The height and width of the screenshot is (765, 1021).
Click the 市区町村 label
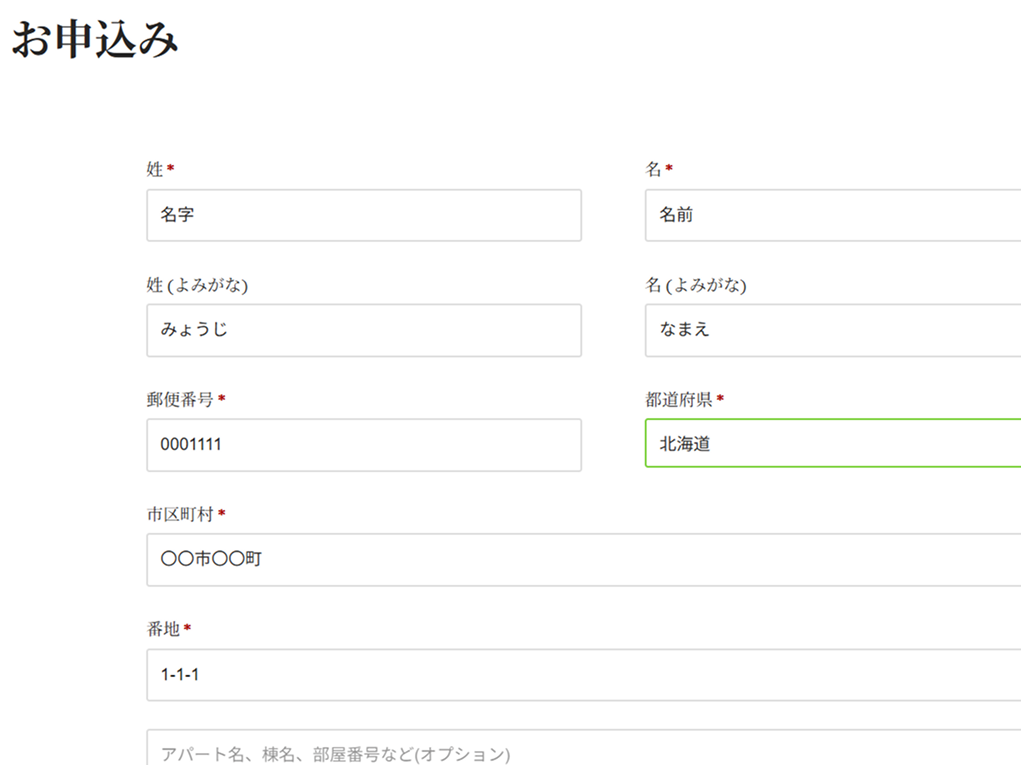coord(179,514)
